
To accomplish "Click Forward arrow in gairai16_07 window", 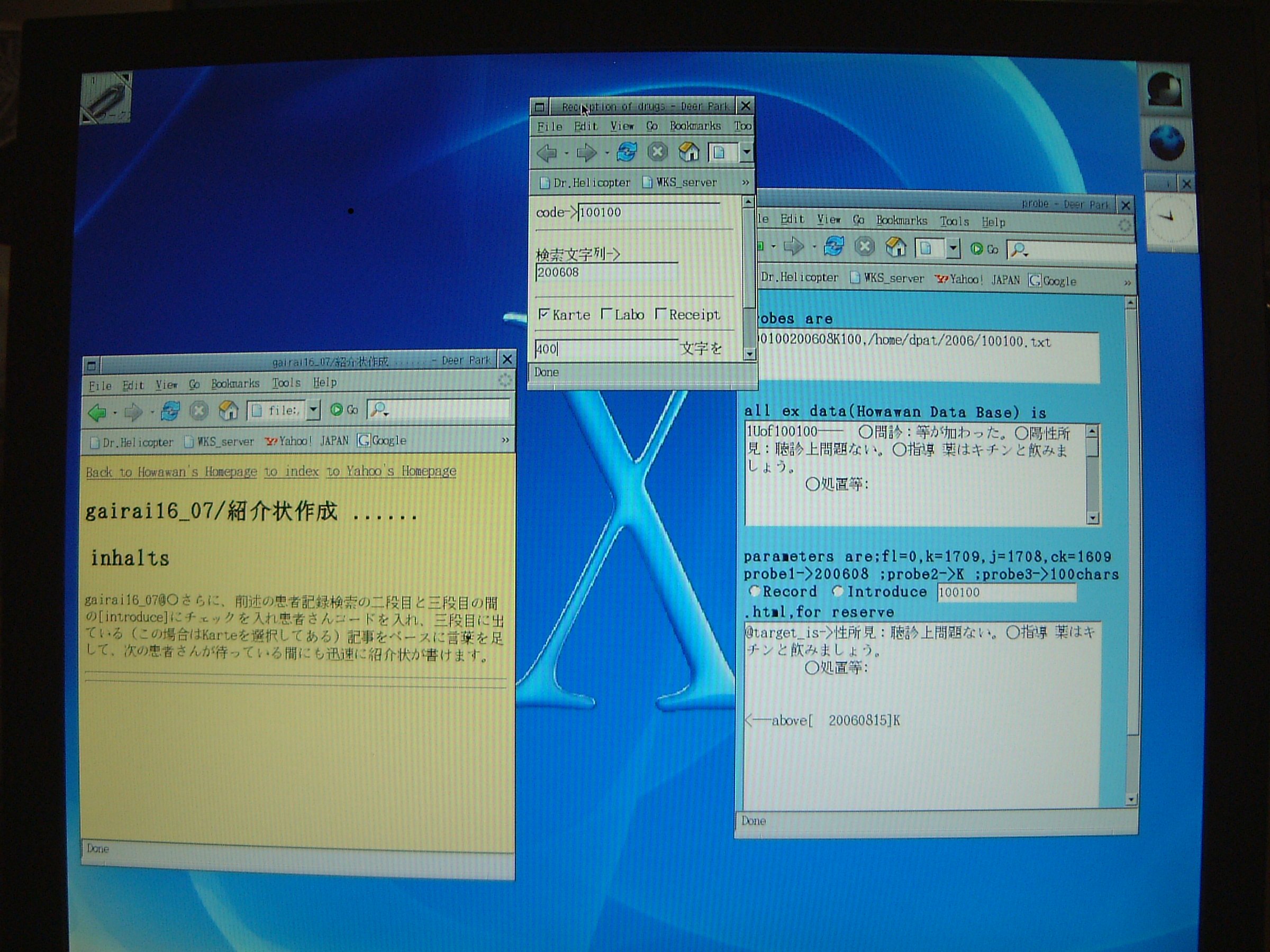I will click(133, 411).
